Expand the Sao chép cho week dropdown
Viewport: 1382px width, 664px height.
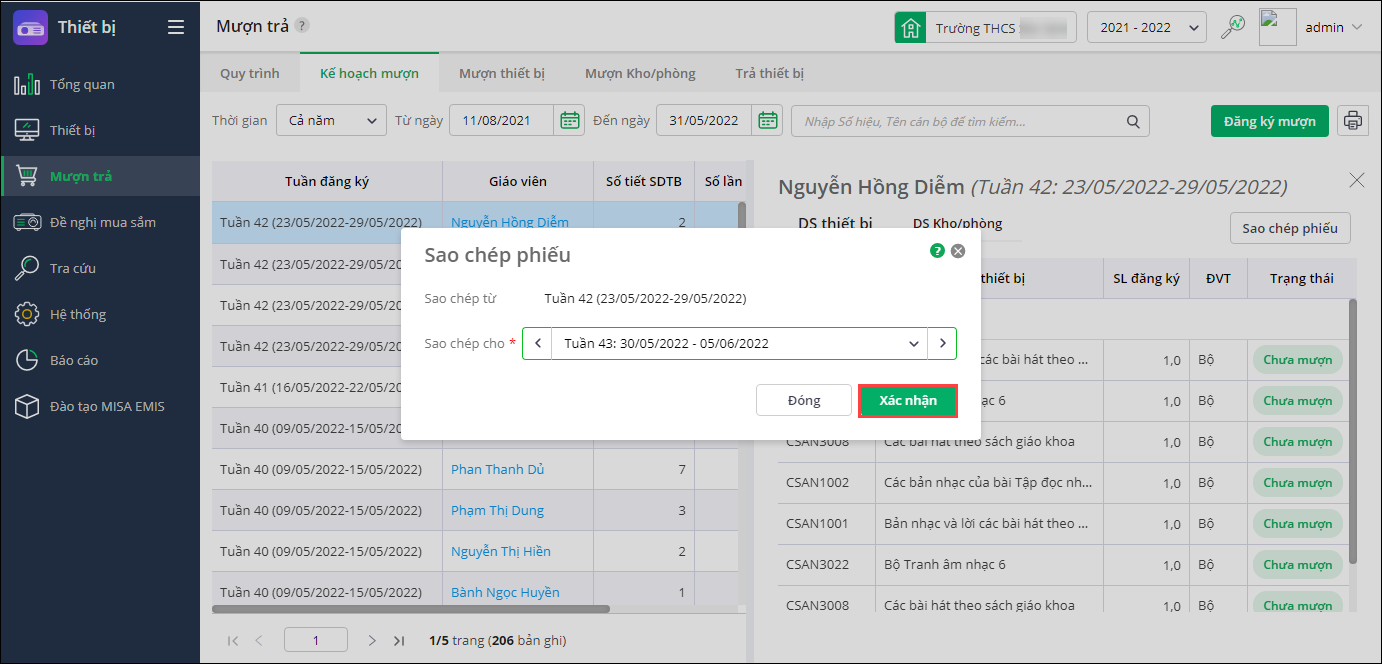[913, 343]
